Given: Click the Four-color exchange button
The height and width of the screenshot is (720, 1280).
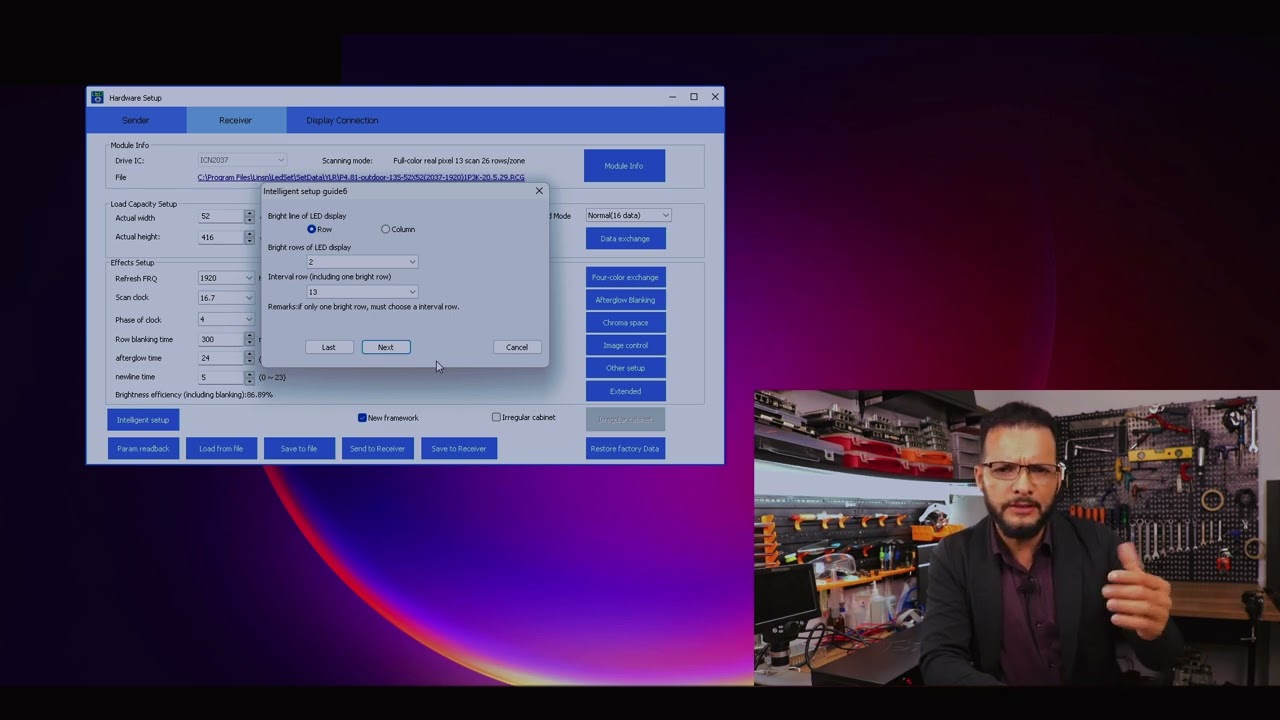Looking at the screenshot, I should coord(625,277).
